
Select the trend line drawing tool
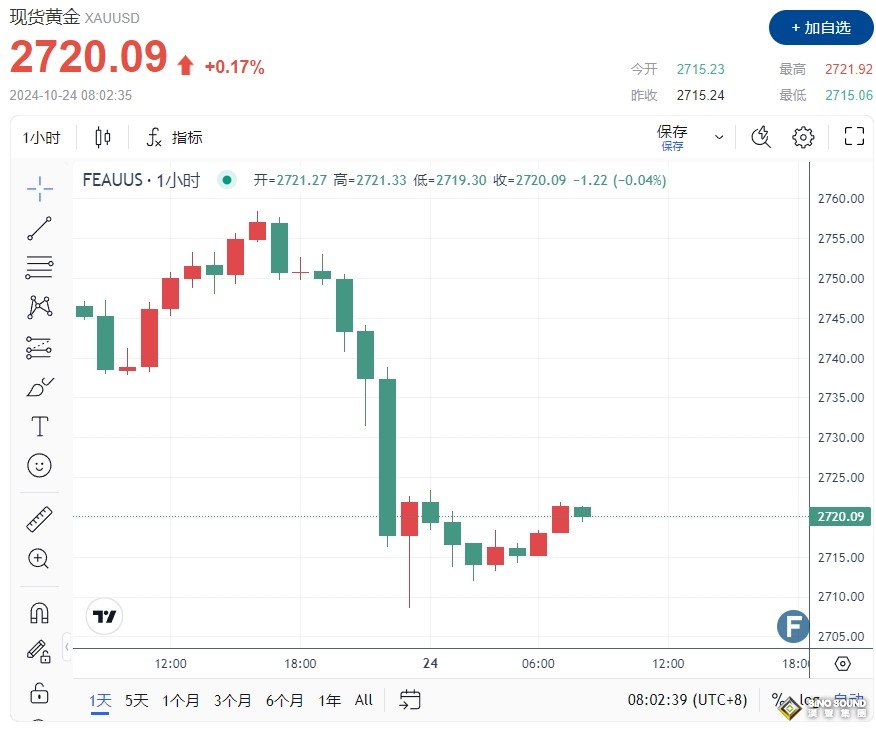click(x=38, y=227)
